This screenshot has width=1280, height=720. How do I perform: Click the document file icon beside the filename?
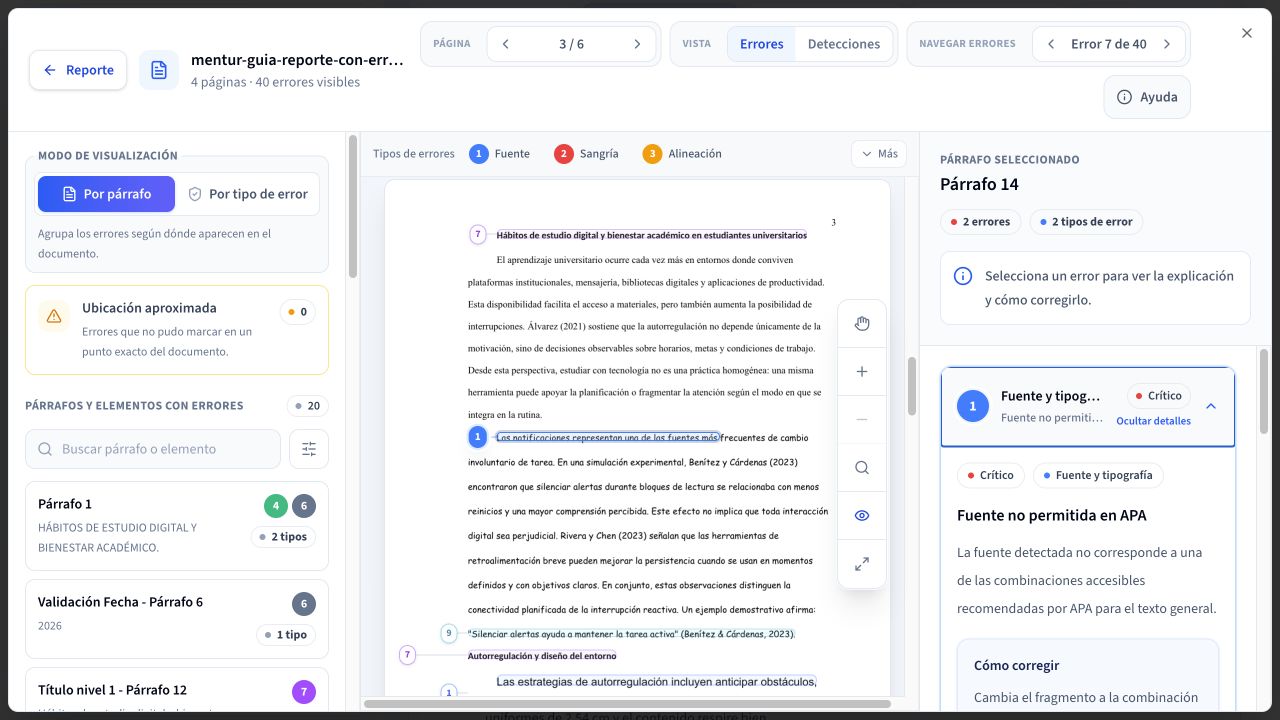click(x=159, y=70)
